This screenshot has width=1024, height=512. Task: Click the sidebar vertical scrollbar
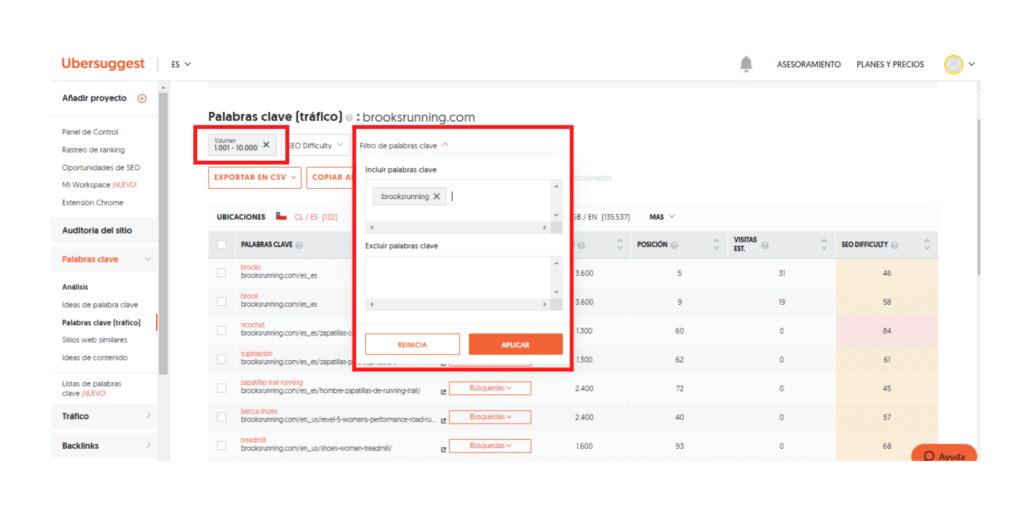tap(163, 232)
